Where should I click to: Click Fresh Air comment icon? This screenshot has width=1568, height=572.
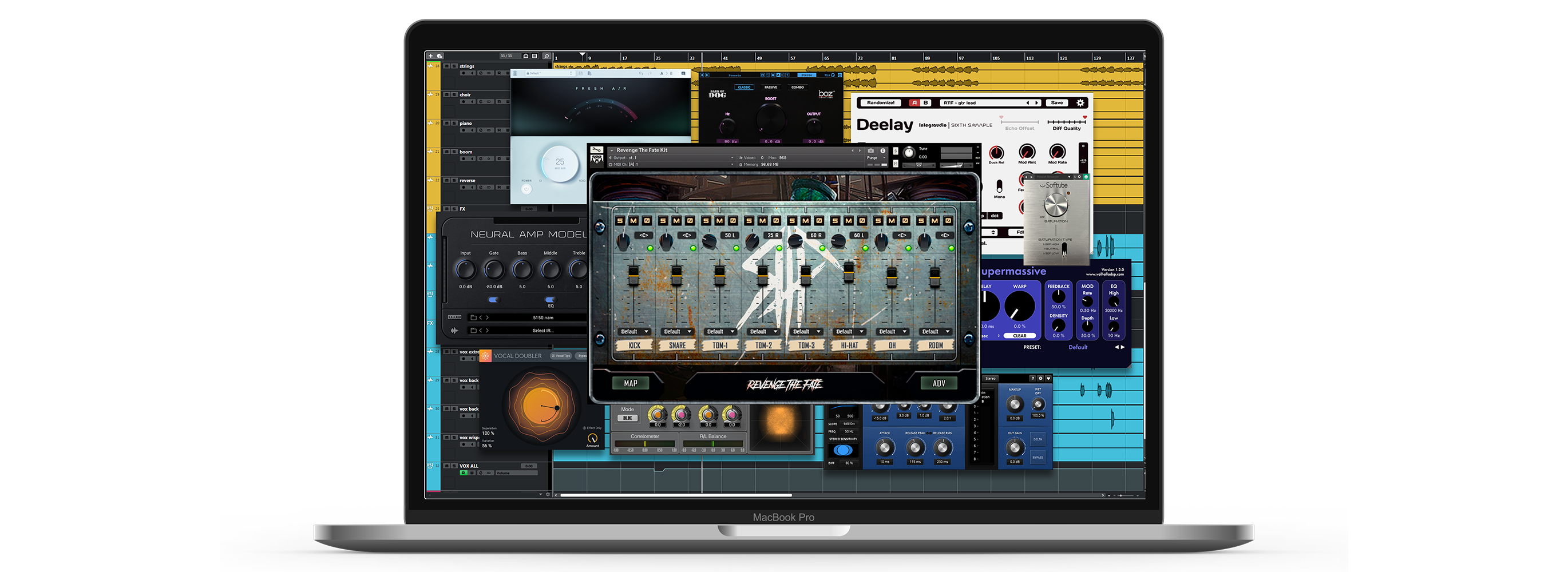[683, 73]
